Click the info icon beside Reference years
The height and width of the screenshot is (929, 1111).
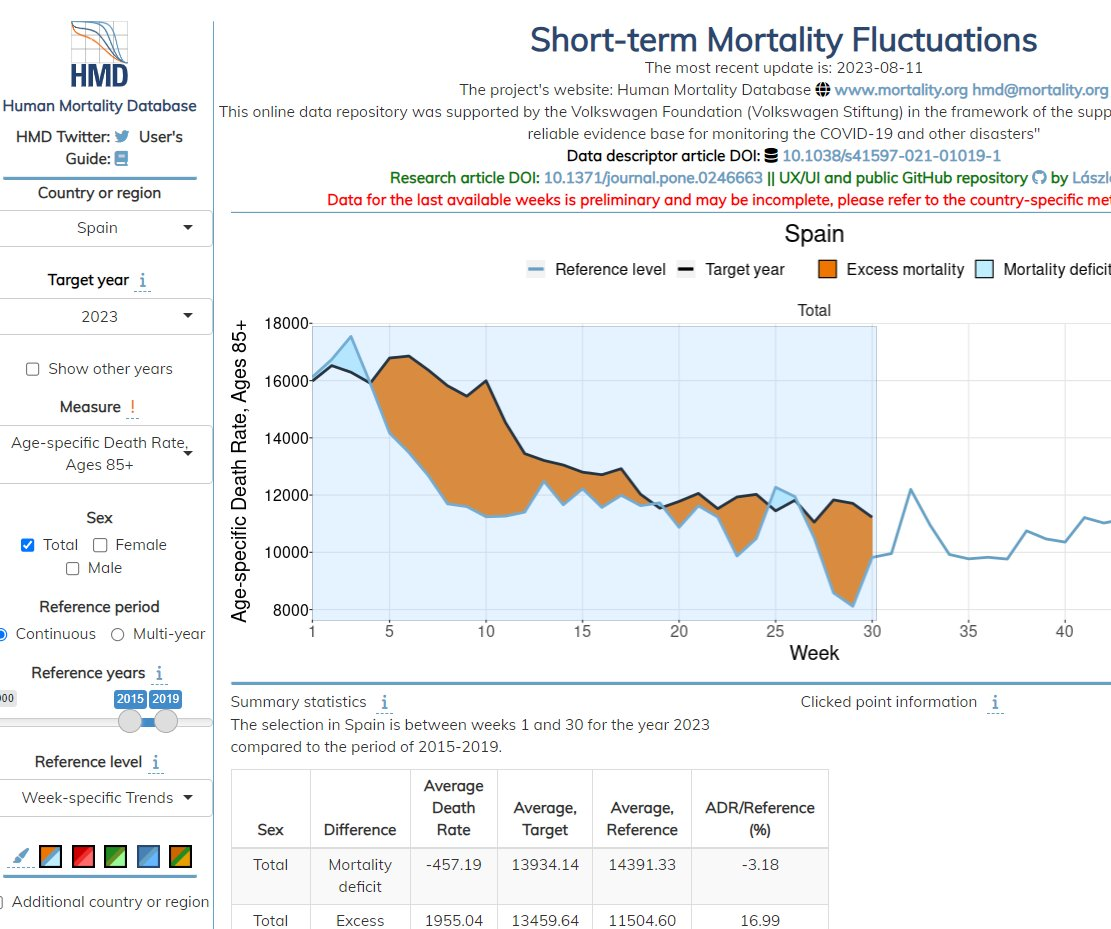click(159, 674)
